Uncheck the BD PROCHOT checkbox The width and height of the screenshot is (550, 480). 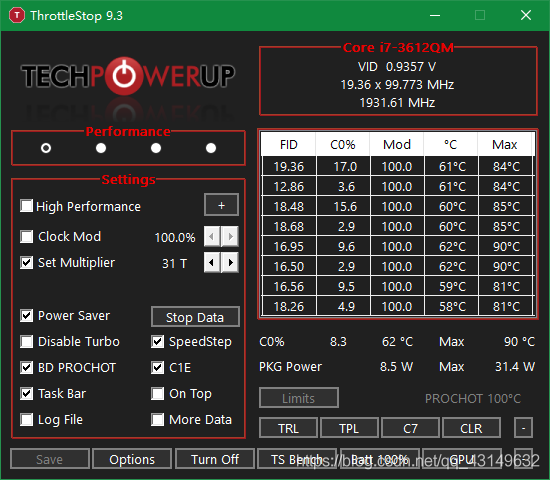tap(27, 368)
